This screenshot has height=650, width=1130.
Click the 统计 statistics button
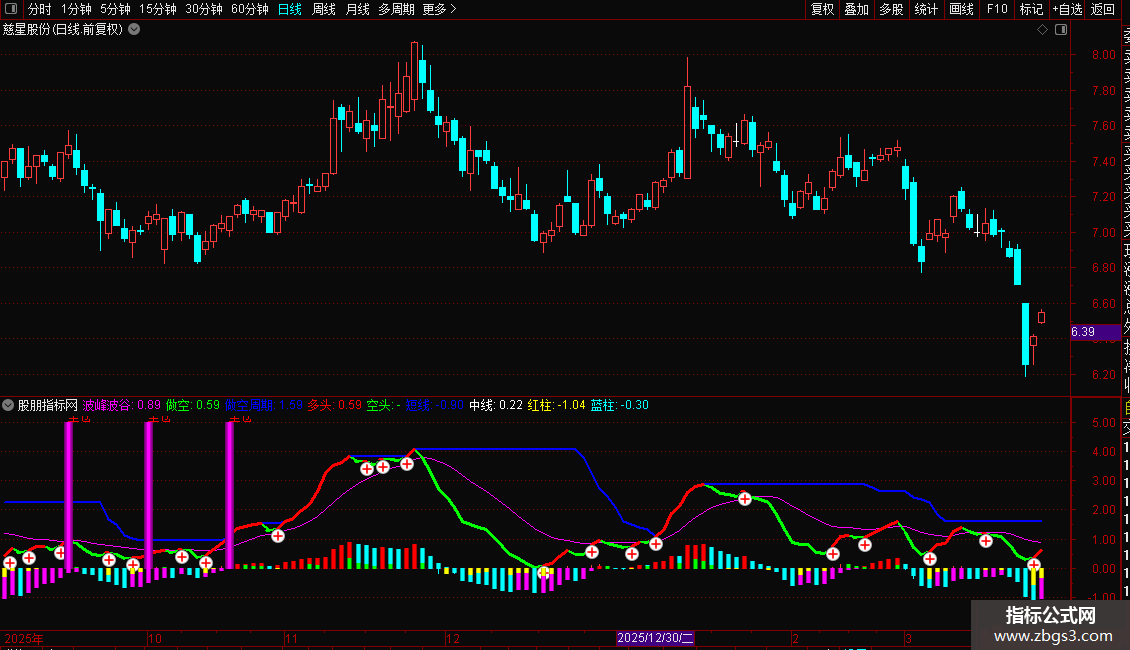[926, 9]
